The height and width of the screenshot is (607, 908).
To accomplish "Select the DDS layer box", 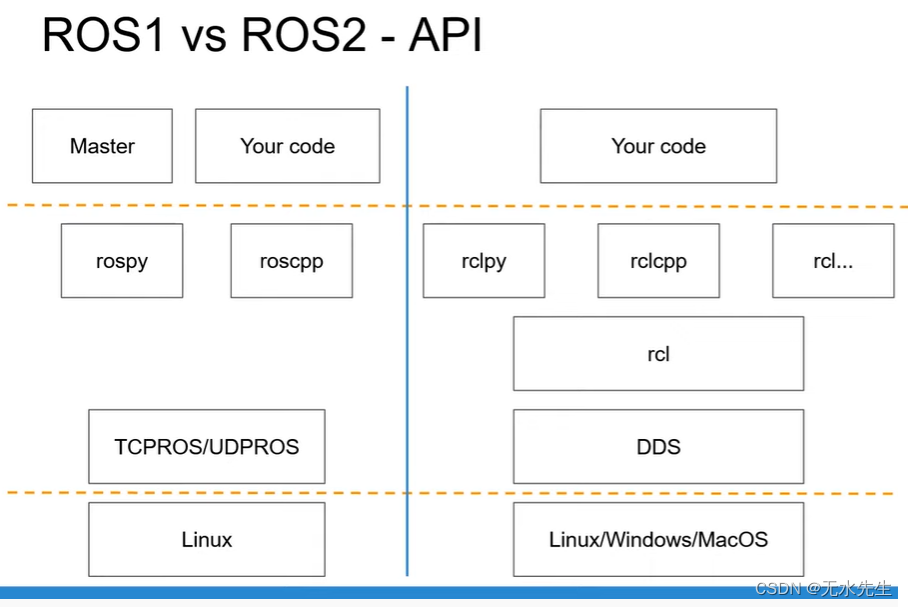I will tap(658, 446).
